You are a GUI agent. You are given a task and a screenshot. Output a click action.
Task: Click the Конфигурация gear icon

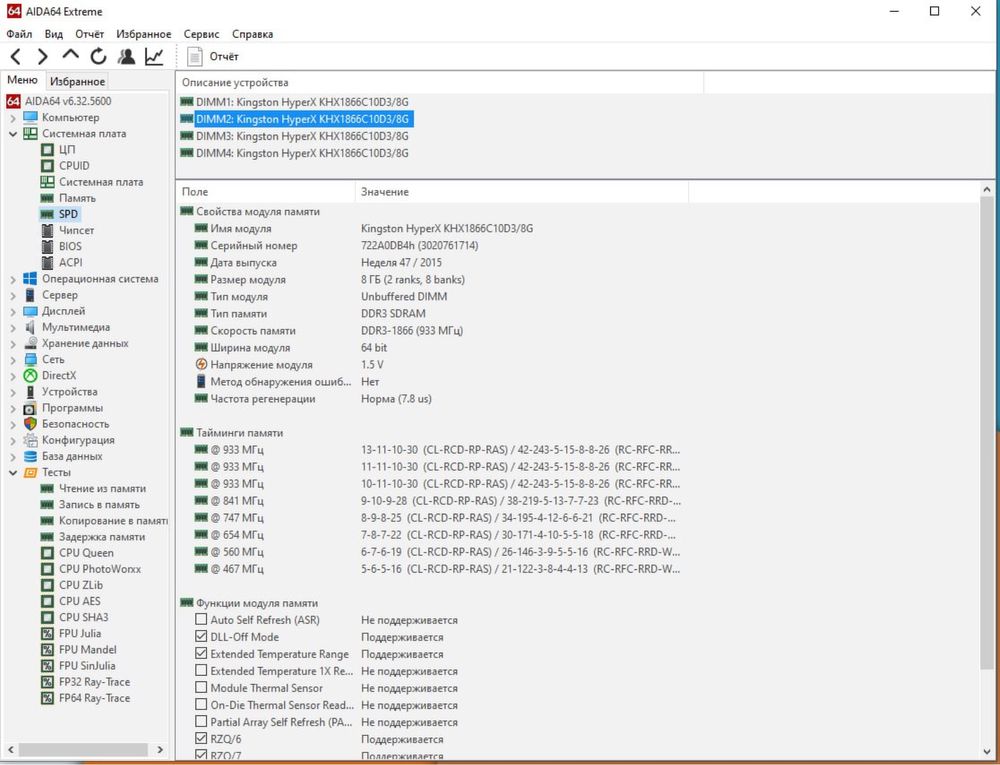coord(30,440)
